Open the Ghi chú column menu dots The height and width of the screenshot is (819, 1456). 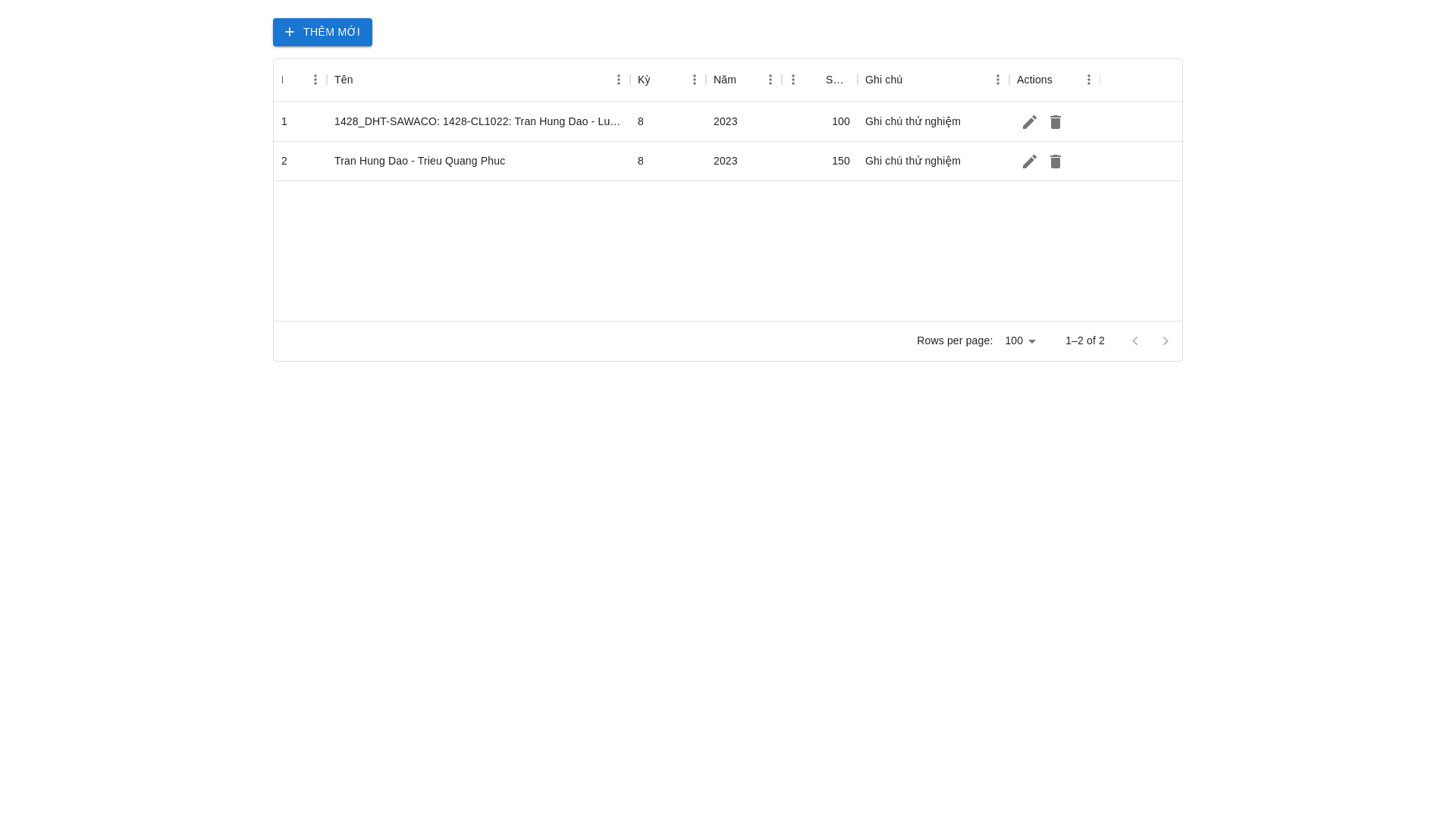[997, 80]
